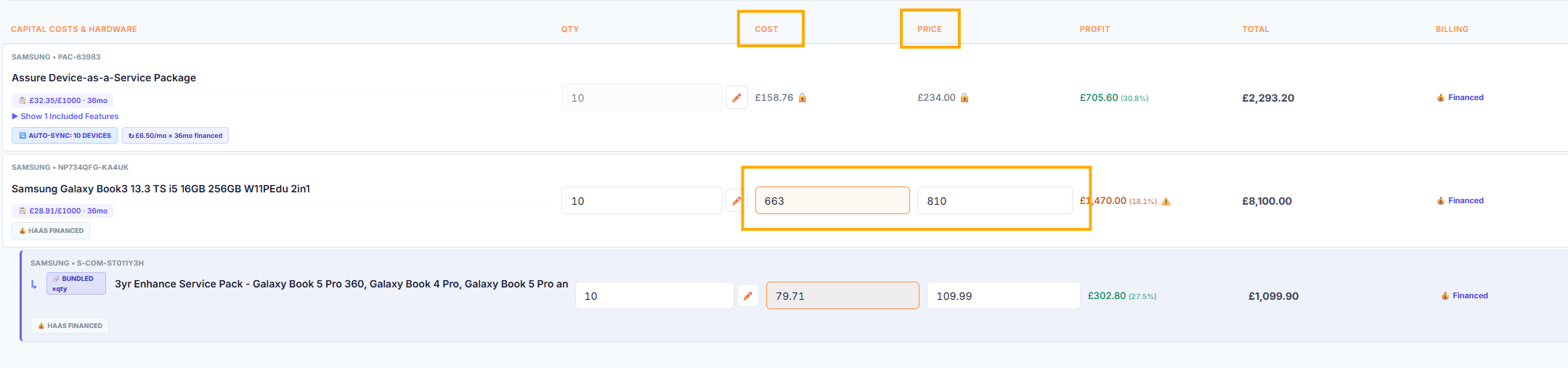Image resolution: width=1568 pixels, height=368 pixels.
Task: Expand Show 1 Included Features
Action: (x=65, y=116)
